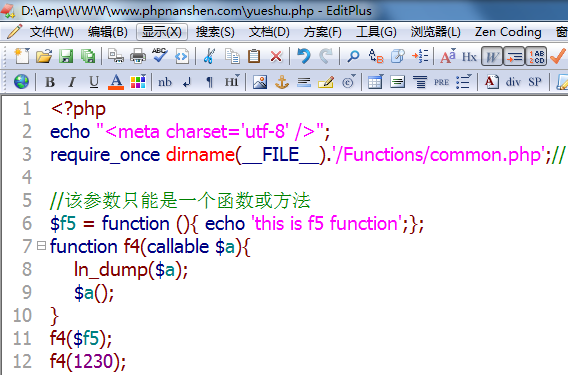Click line number 6 in the gutter
The width and height of the screenshot is (568, 375).
tap(27, 223)
